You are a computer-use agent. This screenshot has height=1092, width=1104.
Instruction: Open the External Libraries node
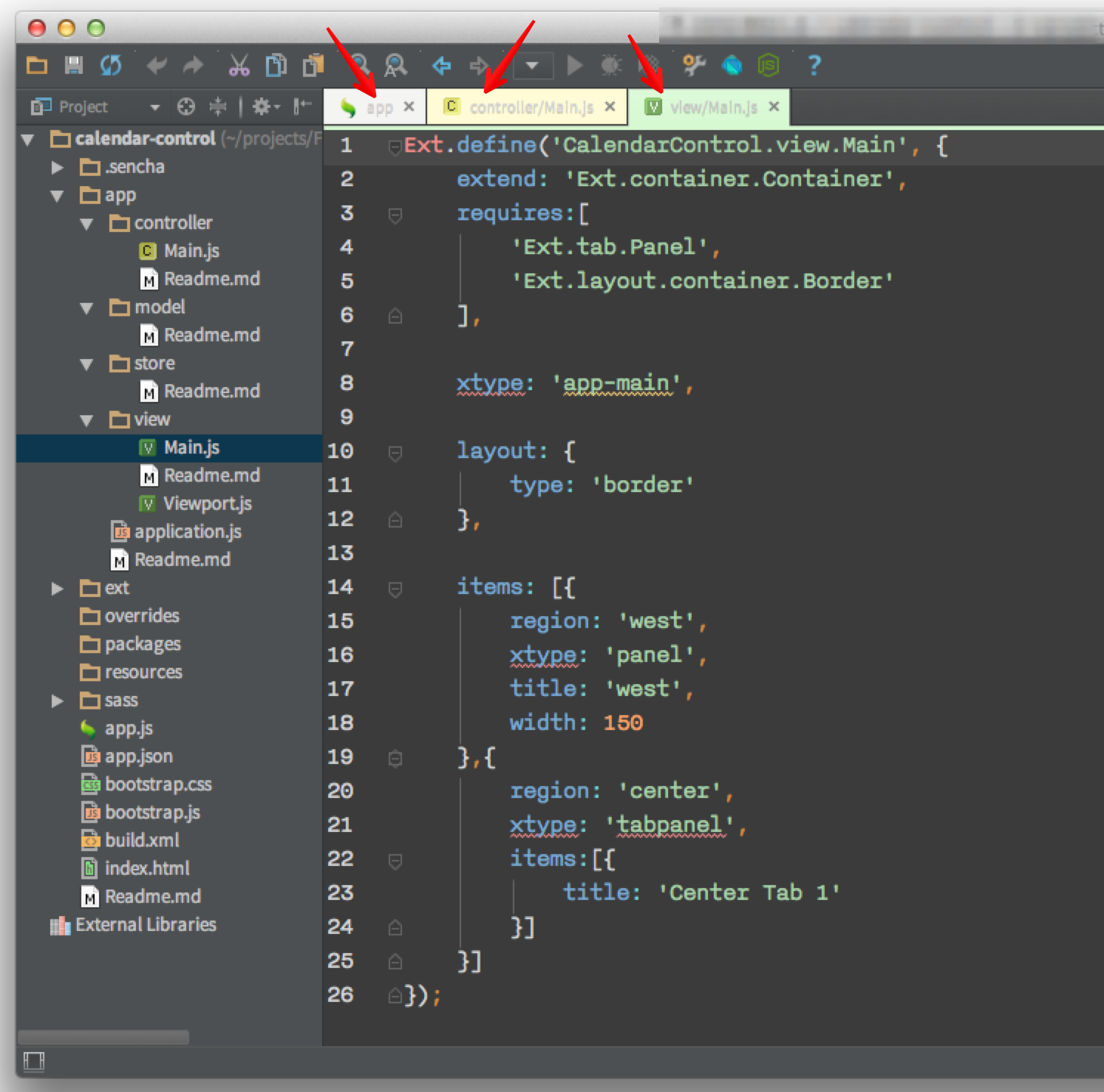133,925
